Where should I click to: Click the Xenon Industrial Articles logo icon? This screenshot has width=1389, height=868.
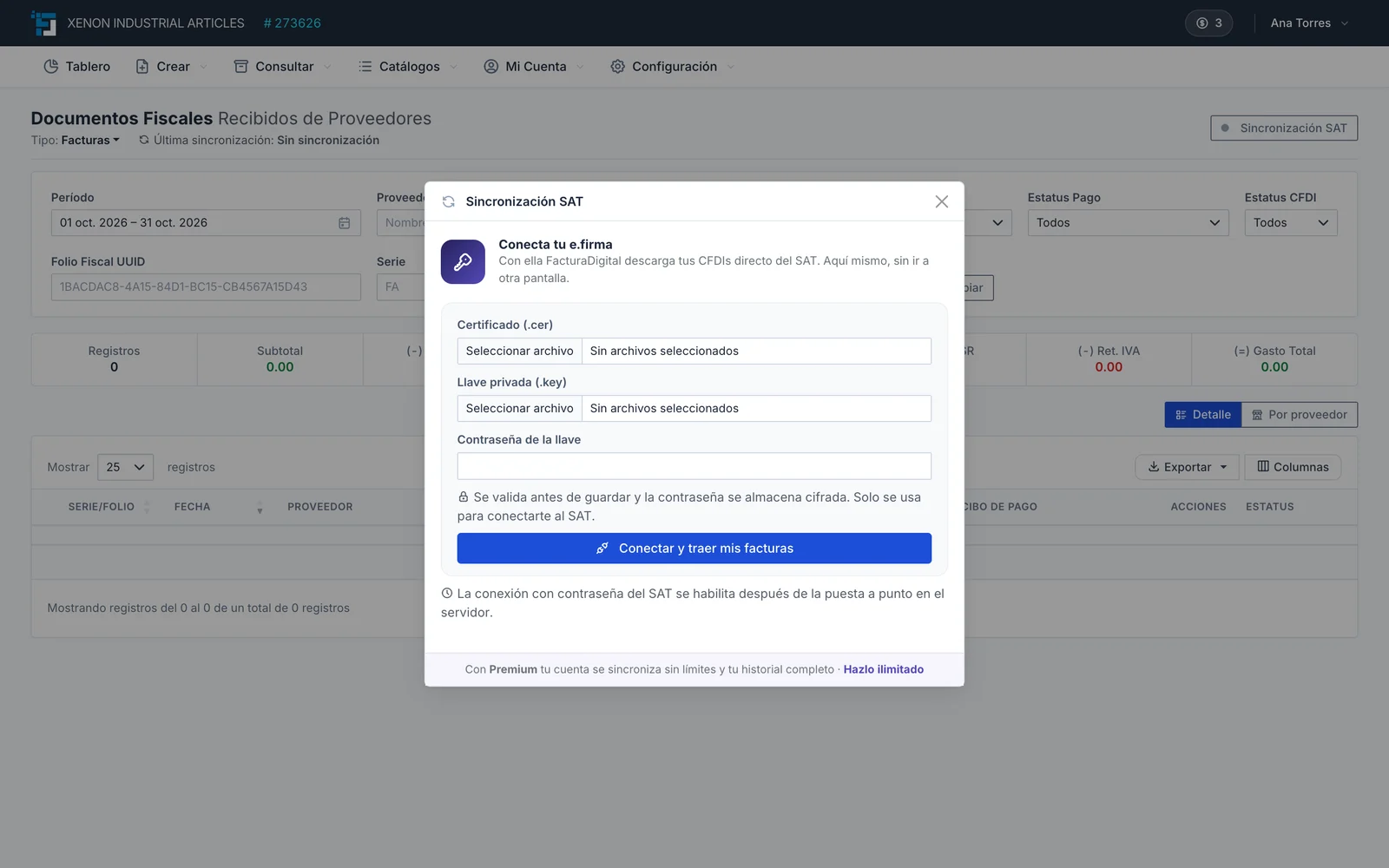(x=43, y=23)
